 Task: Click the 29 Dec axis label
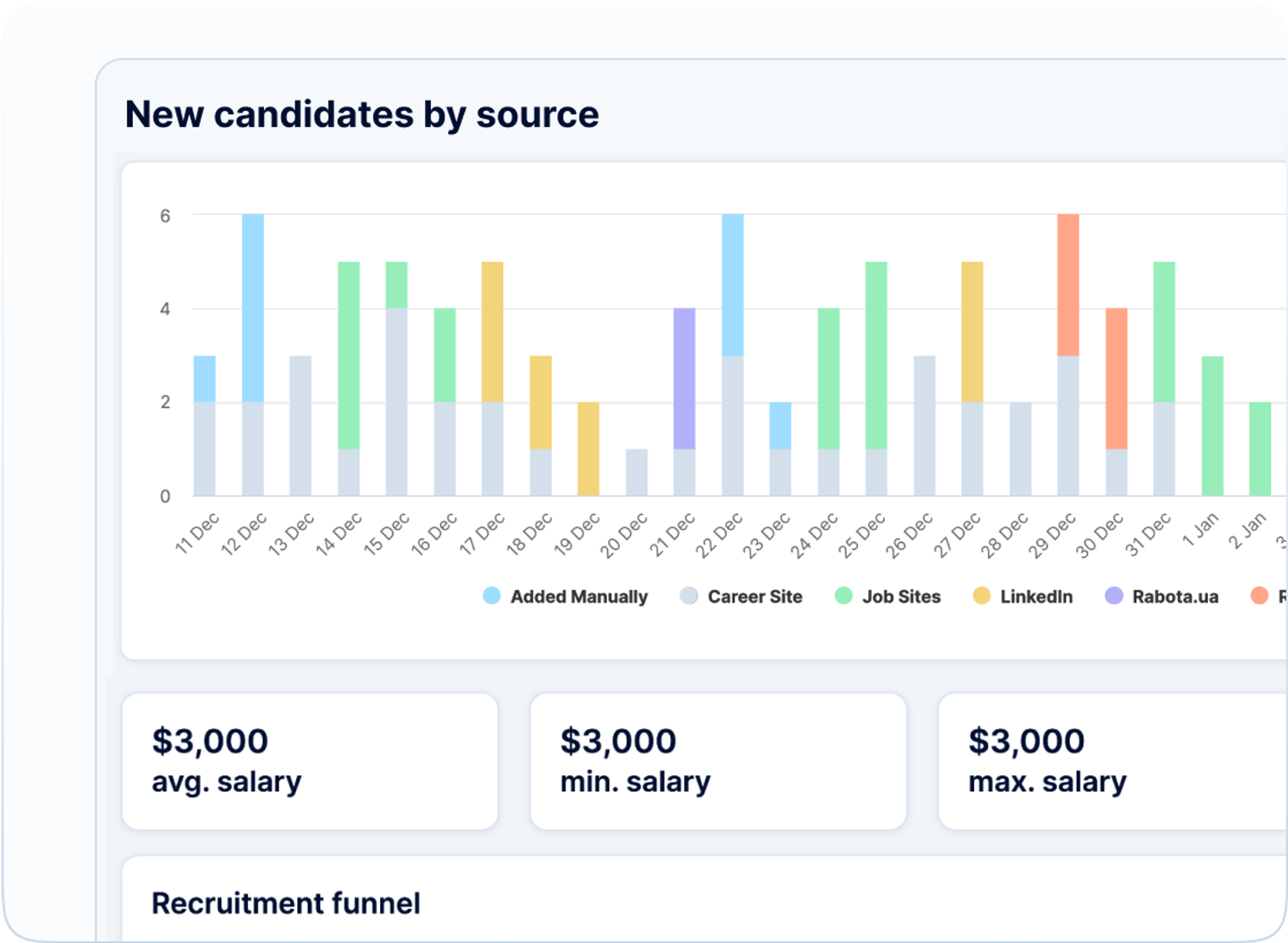[1052, 535]
